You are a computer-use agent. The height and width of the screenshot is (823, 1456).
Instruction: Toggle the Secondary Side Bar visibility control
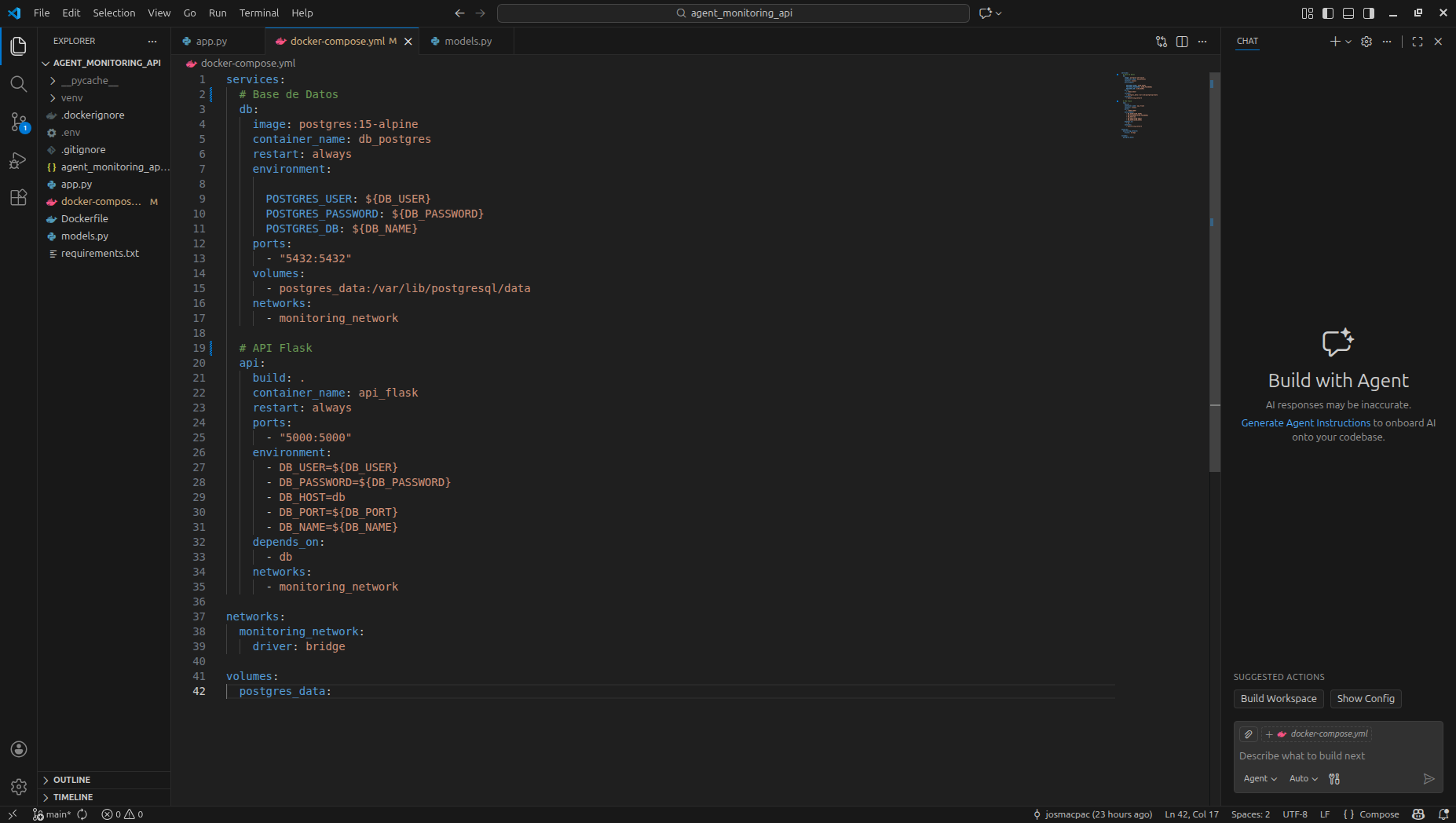[x=1369, y=13]
